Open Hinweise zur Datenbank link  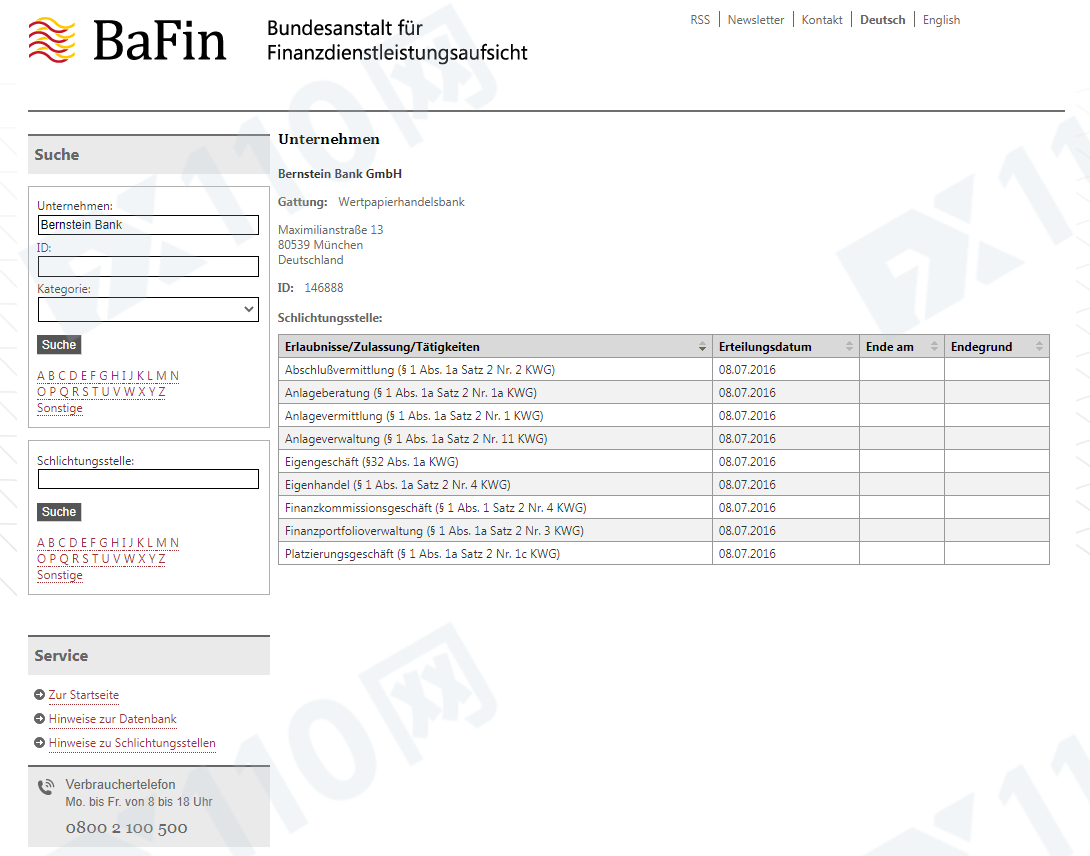[x=113, y=718]
